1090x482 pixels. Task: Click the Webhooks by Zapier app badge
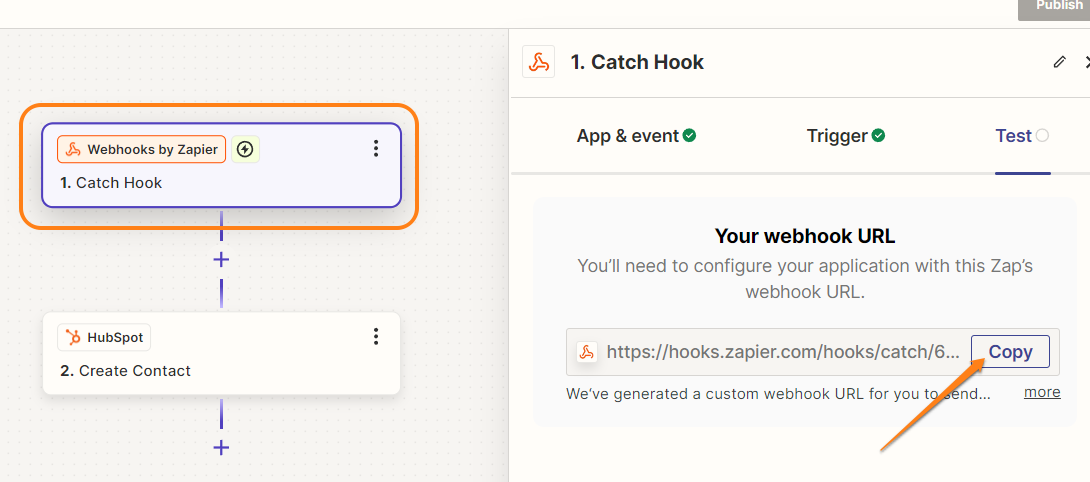[x=142, y=150]
